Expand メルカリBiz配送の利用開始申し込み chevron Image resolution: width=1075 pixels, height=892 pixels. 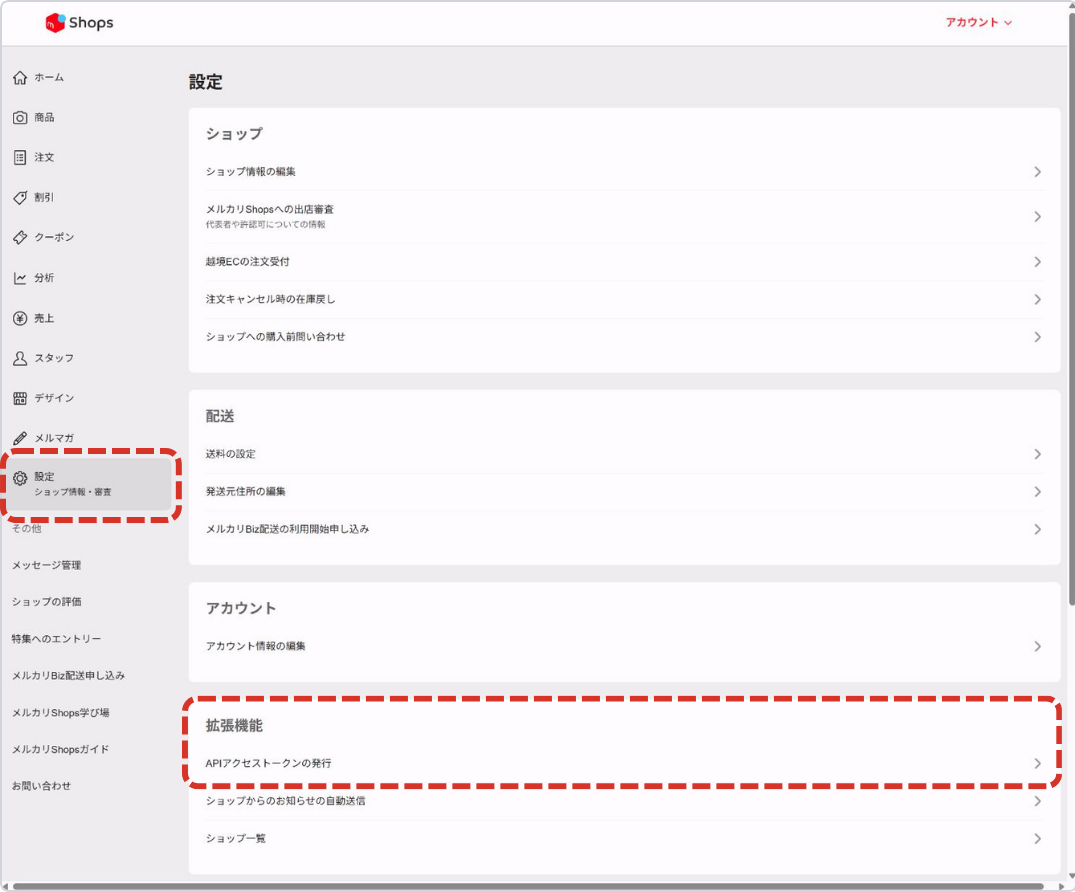1037,529
